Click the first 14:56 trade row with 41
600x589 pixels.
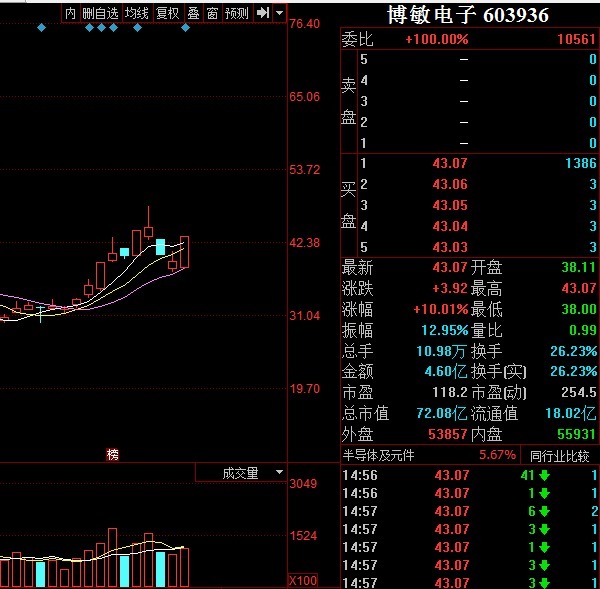point(470,475)
